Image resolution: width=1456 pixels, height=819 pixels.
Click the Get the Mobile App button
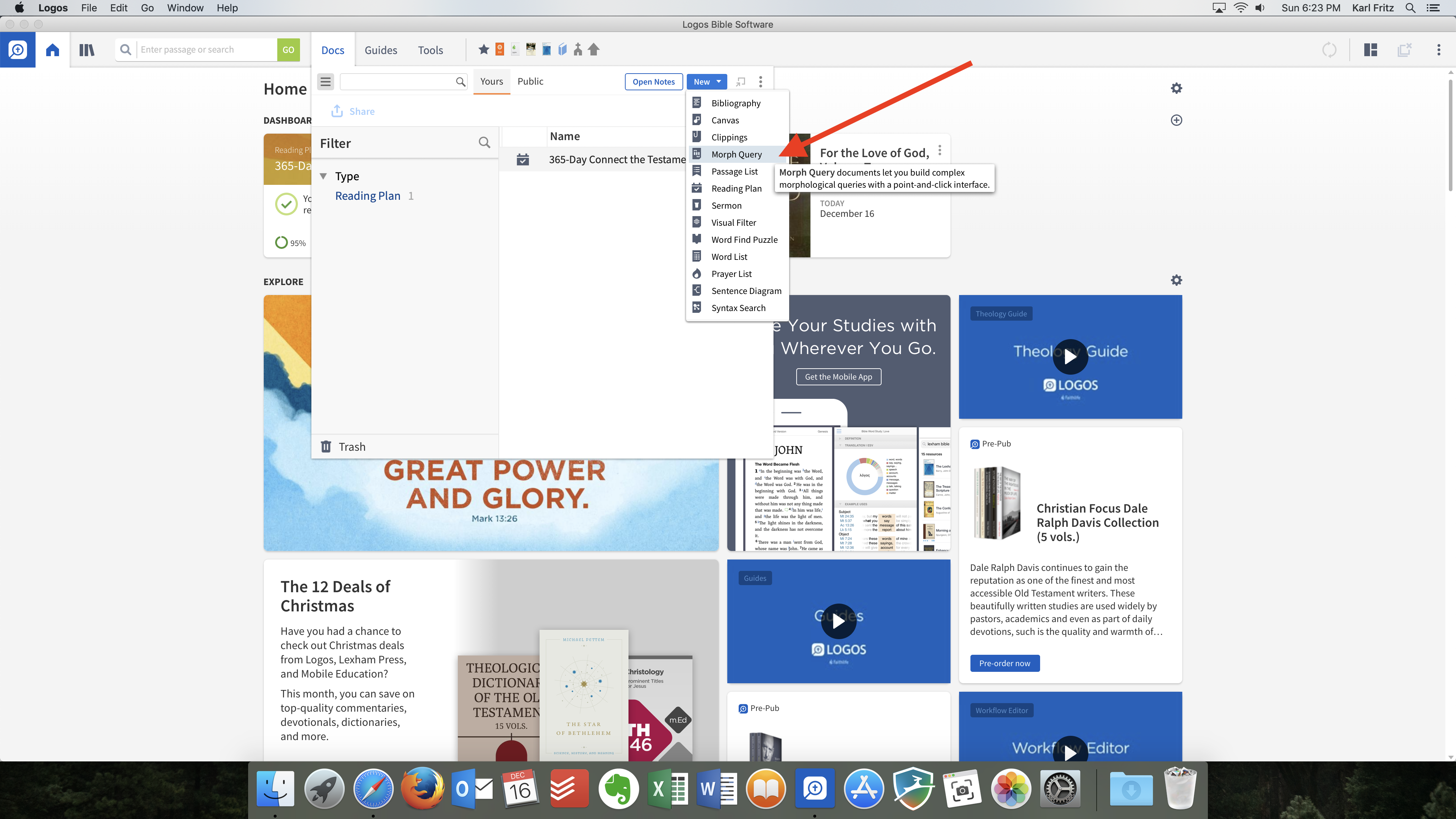(x=838, y=377)
